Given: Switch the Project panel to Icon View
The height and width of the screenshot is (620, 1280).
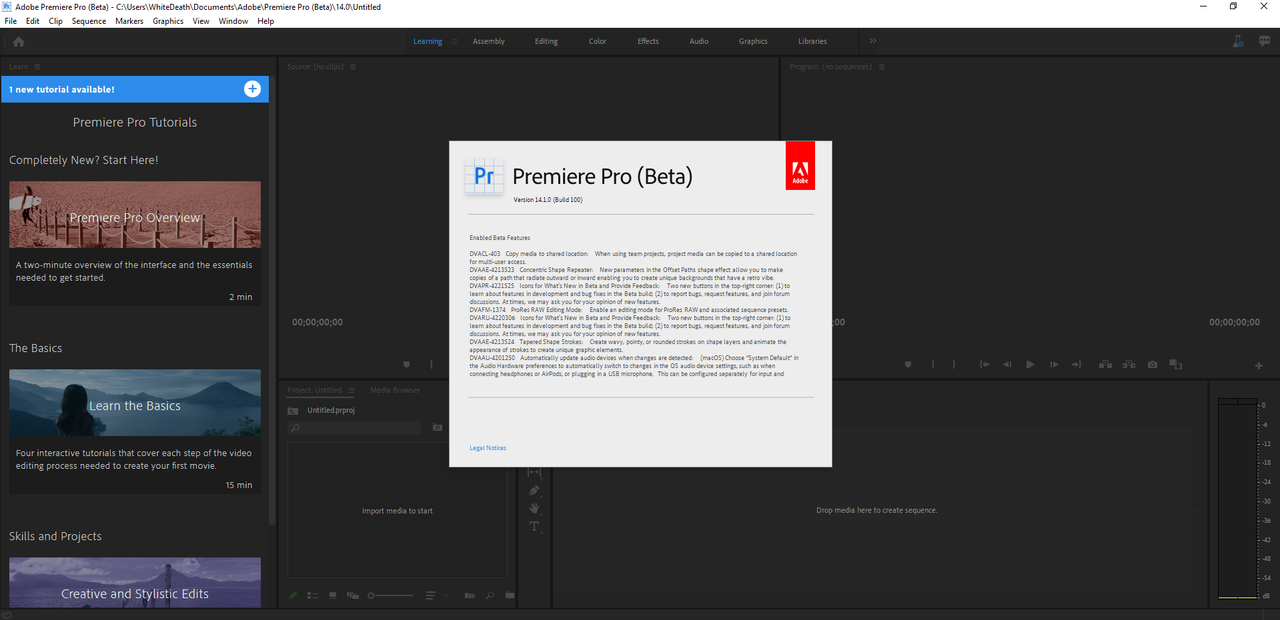Looking at the screenshot, I should pos(333,595).
